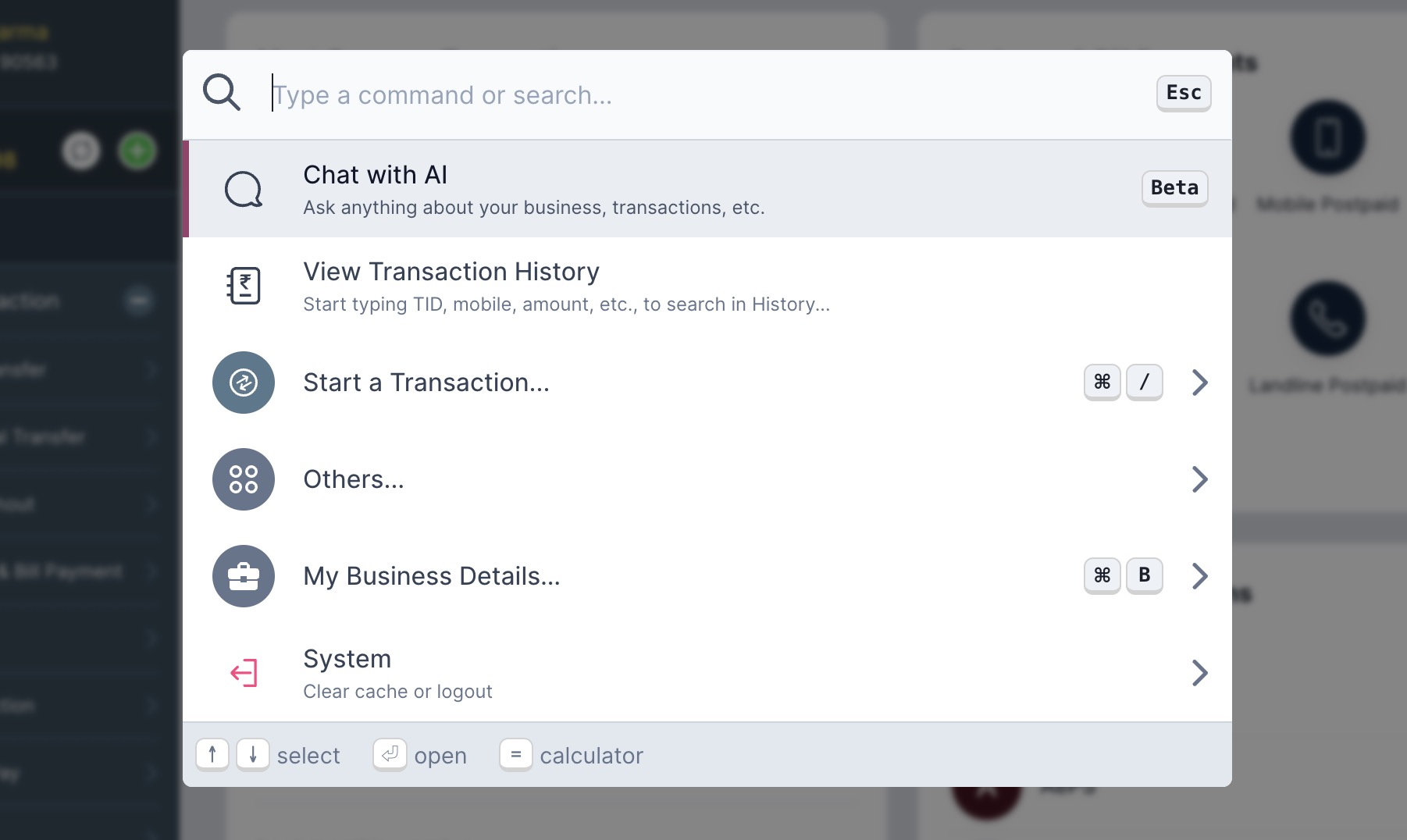
Task: Click the Start a Transaction circular icon
Action: coord(244,383)
